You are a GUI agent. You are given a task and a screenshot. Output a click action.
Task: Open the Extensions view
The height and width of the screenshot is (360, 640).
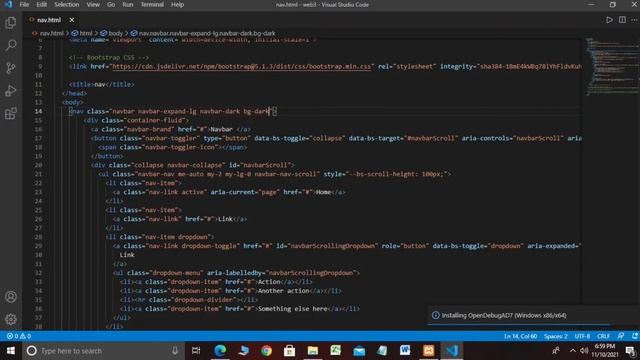point(11,113)
